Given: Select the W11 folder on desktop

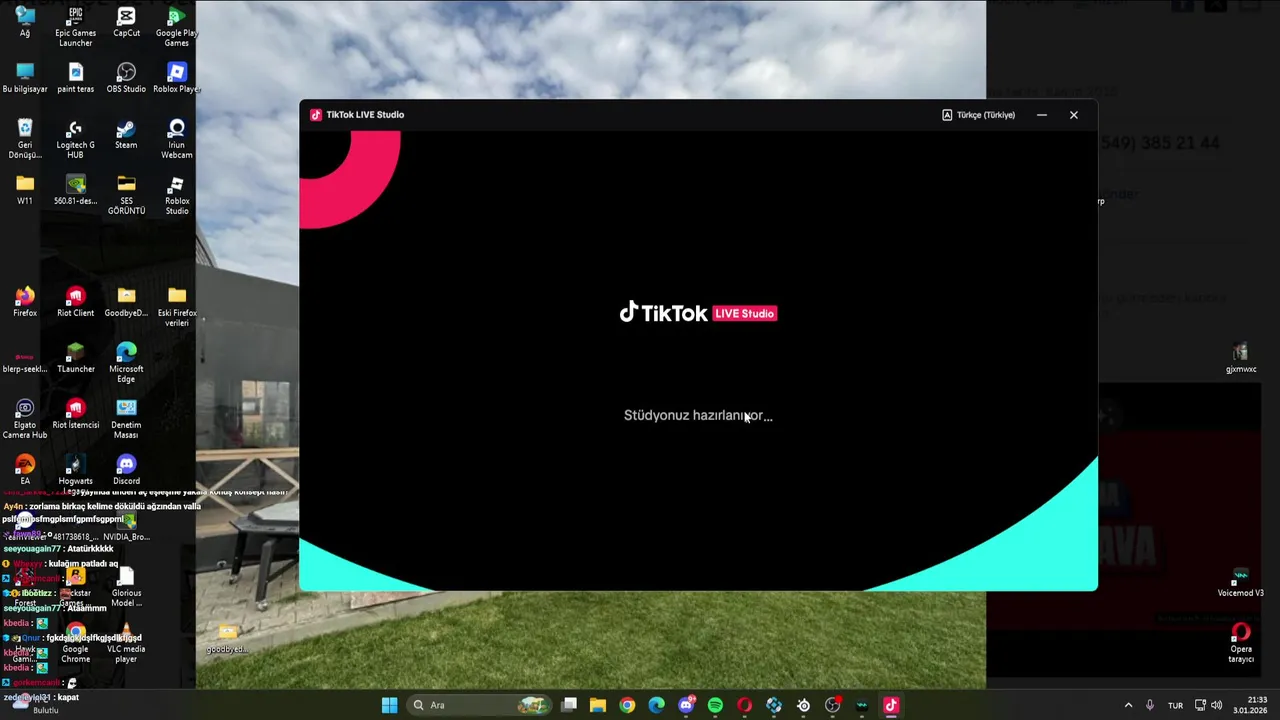Looking at the screenshot, I should point(25,190).
